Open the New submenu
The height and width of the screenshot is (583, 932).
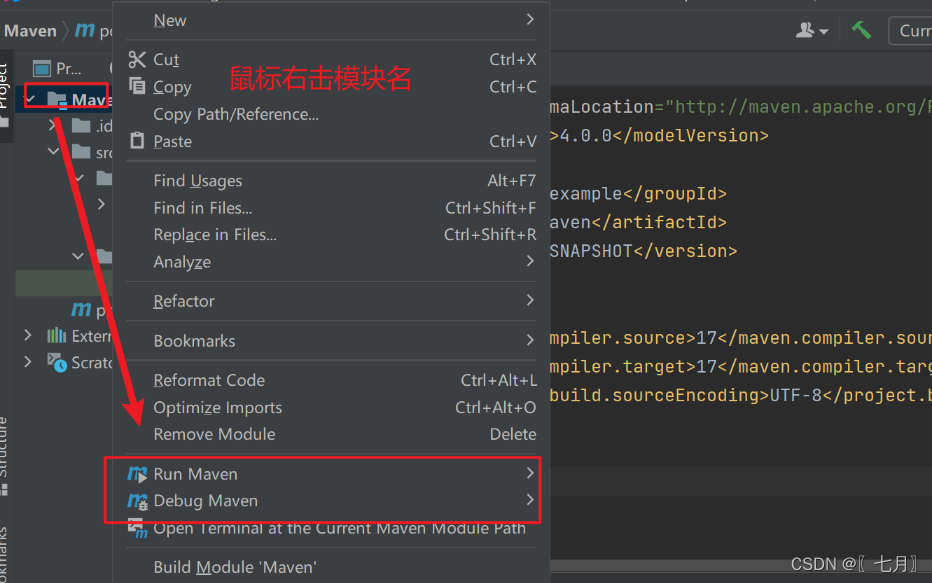point(331,20)
